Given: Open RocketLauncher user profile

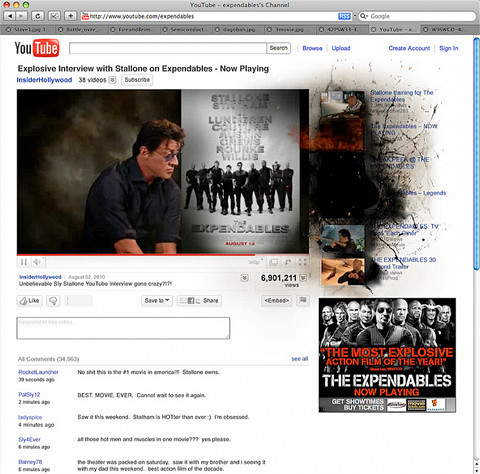Looking at the screenshot, I should pos(38,372).
